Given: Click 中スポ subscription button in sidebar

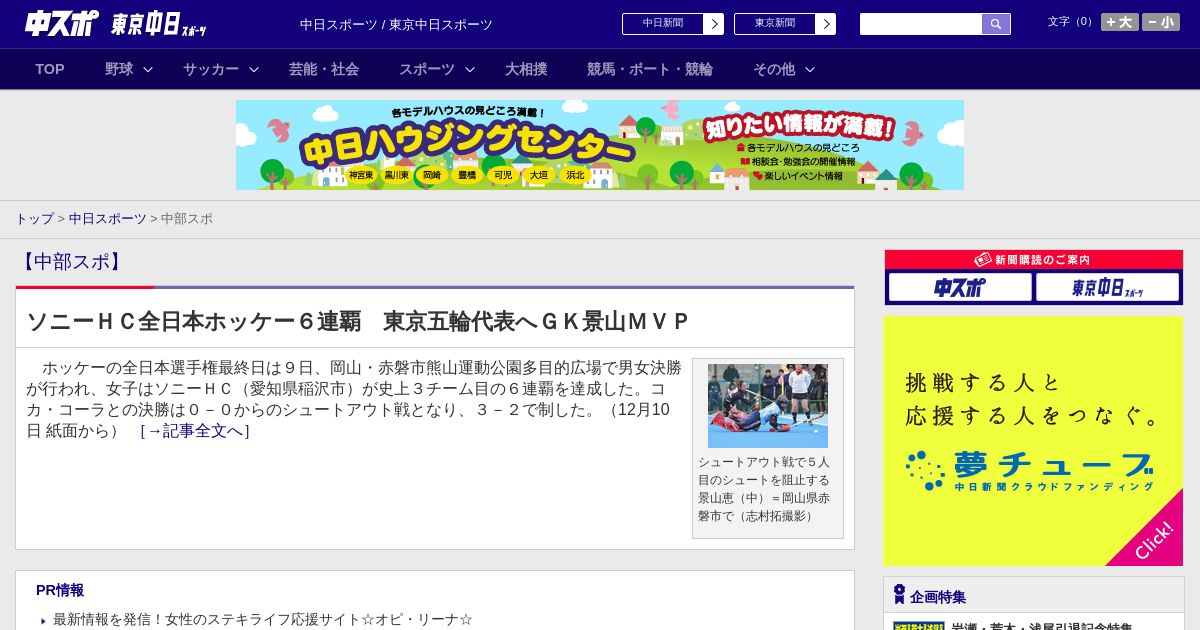Looking at the screenshot, I should click(960, 287).
